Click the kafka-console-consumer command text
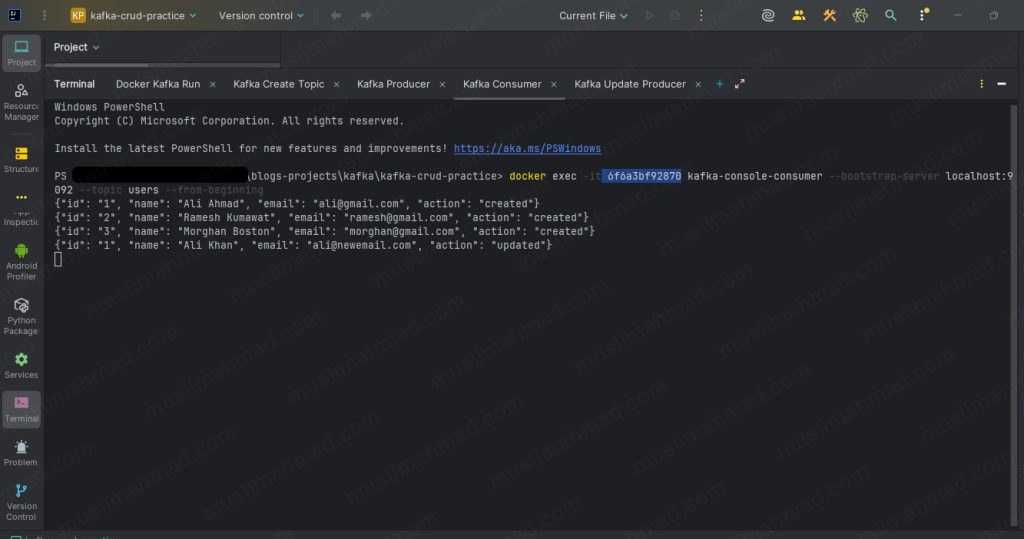The width and height of the screenshot is (1024, 539). tap(755, 176)
